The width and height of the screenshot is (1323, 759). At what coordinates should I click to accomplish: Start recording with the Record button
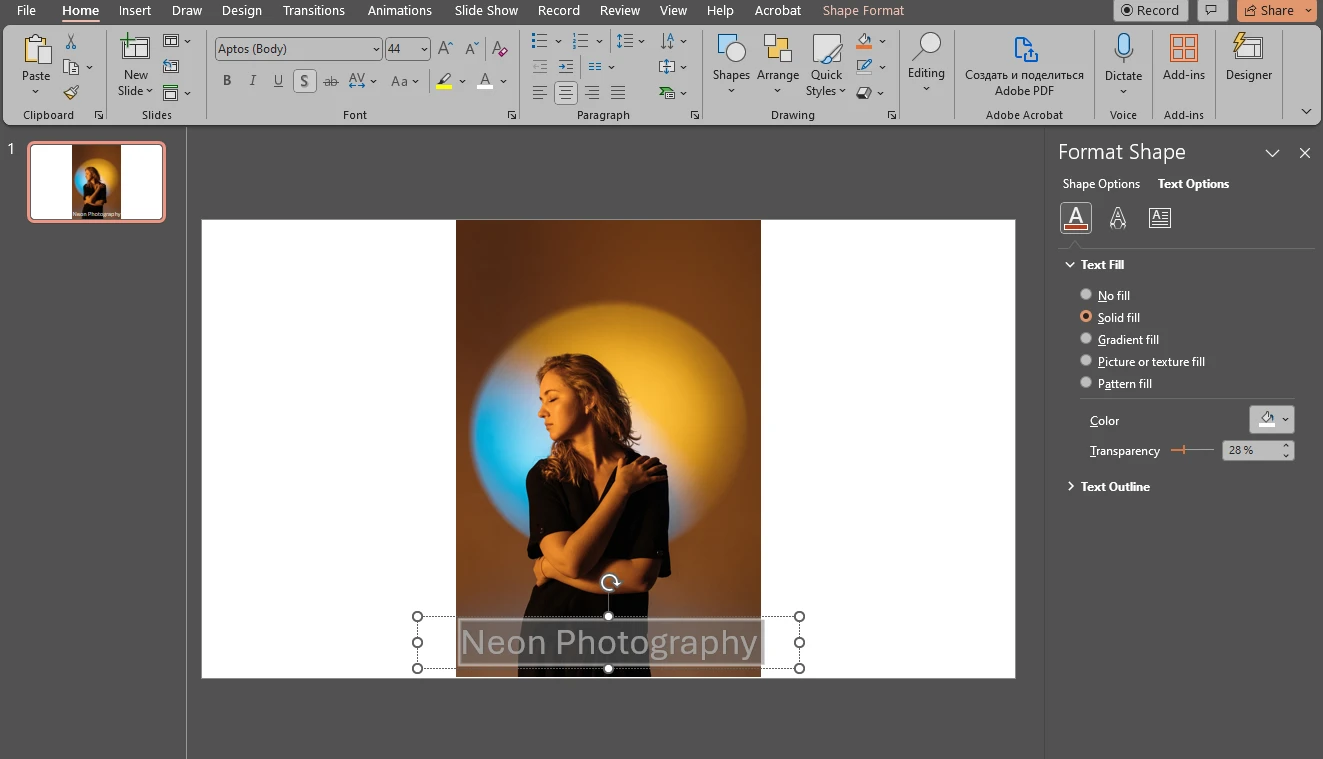1149,10
